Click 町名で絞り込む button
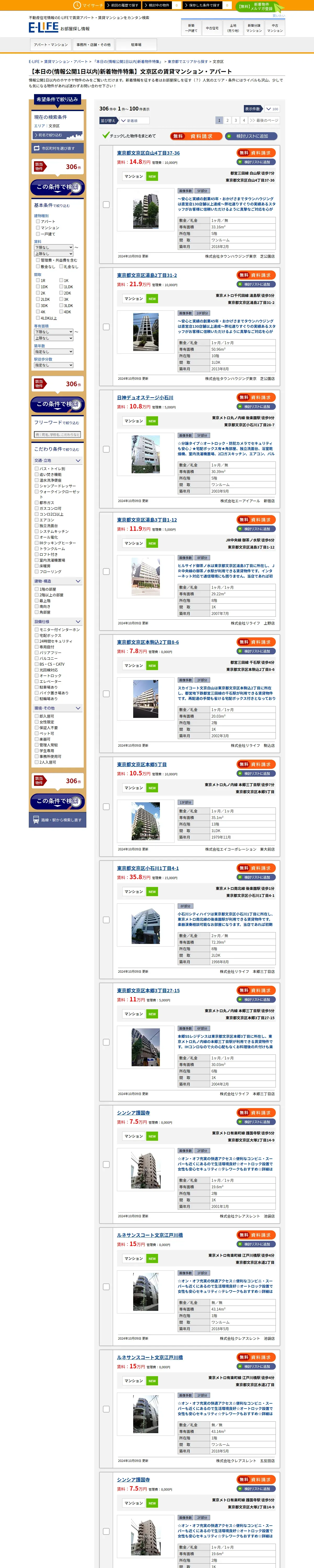Viewport: 314px width, 1568px height. tap(58, 135)
